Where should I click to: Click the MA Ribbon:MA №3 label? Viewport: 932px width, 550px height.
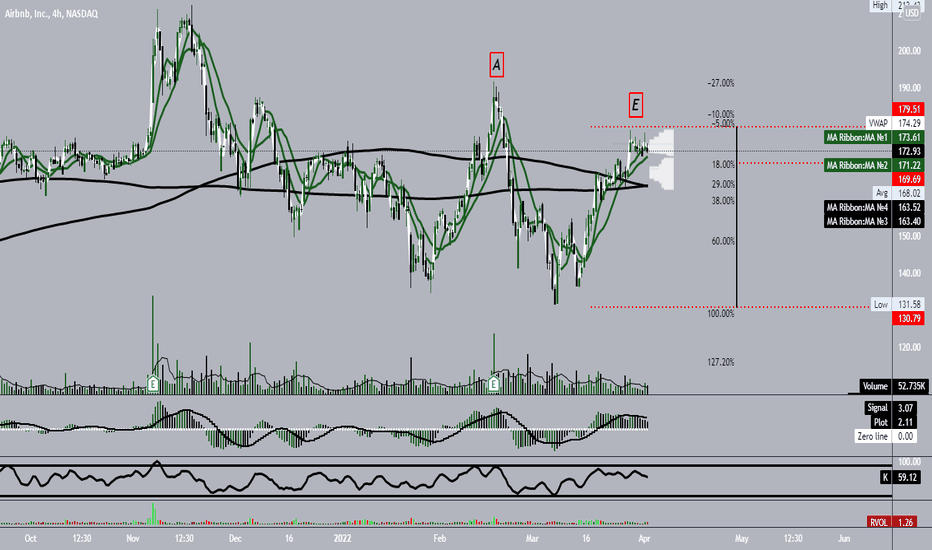tap(874, 221)
